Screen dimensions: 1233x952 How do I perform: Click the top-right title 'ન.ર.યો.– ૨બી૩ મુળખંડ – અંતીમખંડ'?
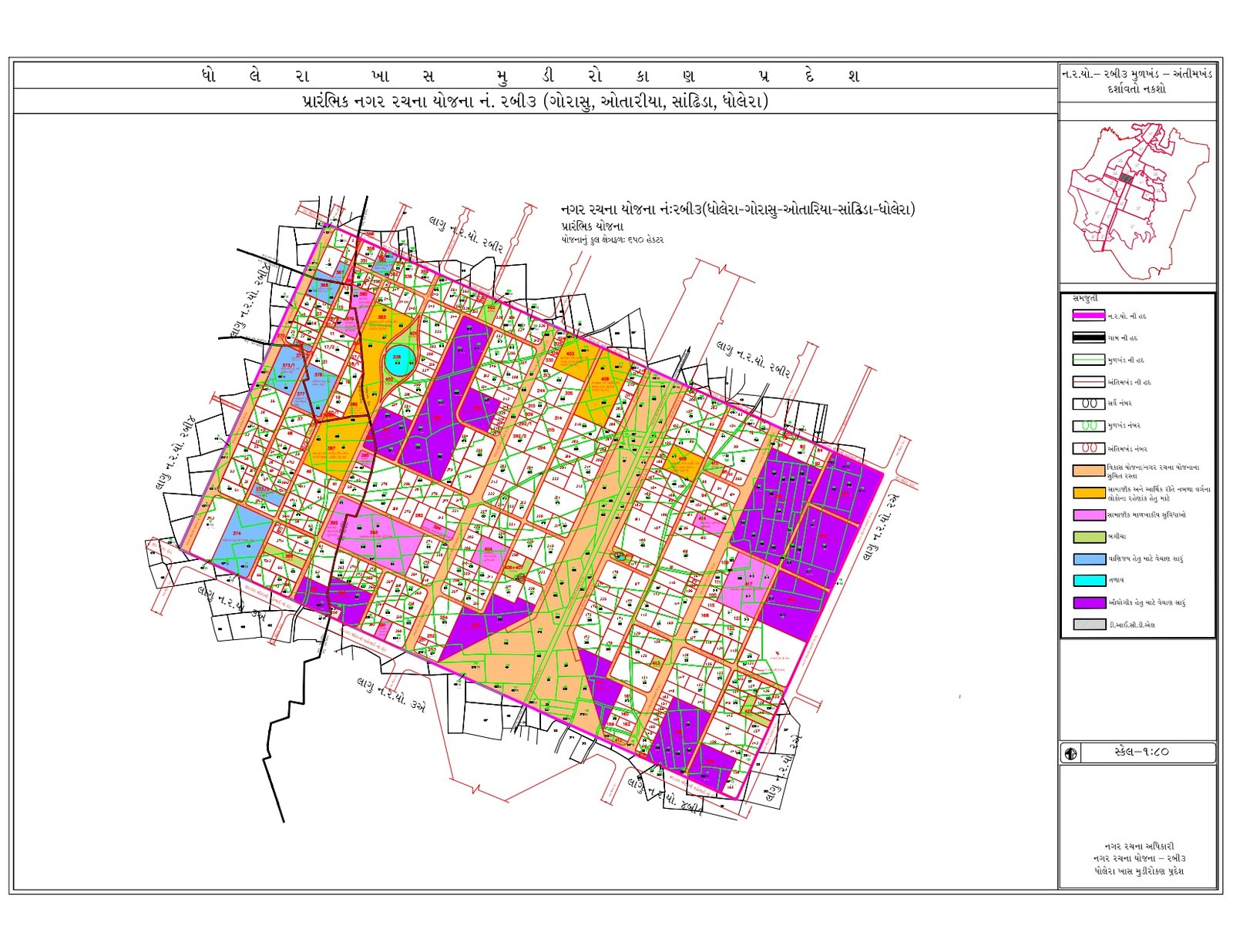click(x=1137, y=74)
